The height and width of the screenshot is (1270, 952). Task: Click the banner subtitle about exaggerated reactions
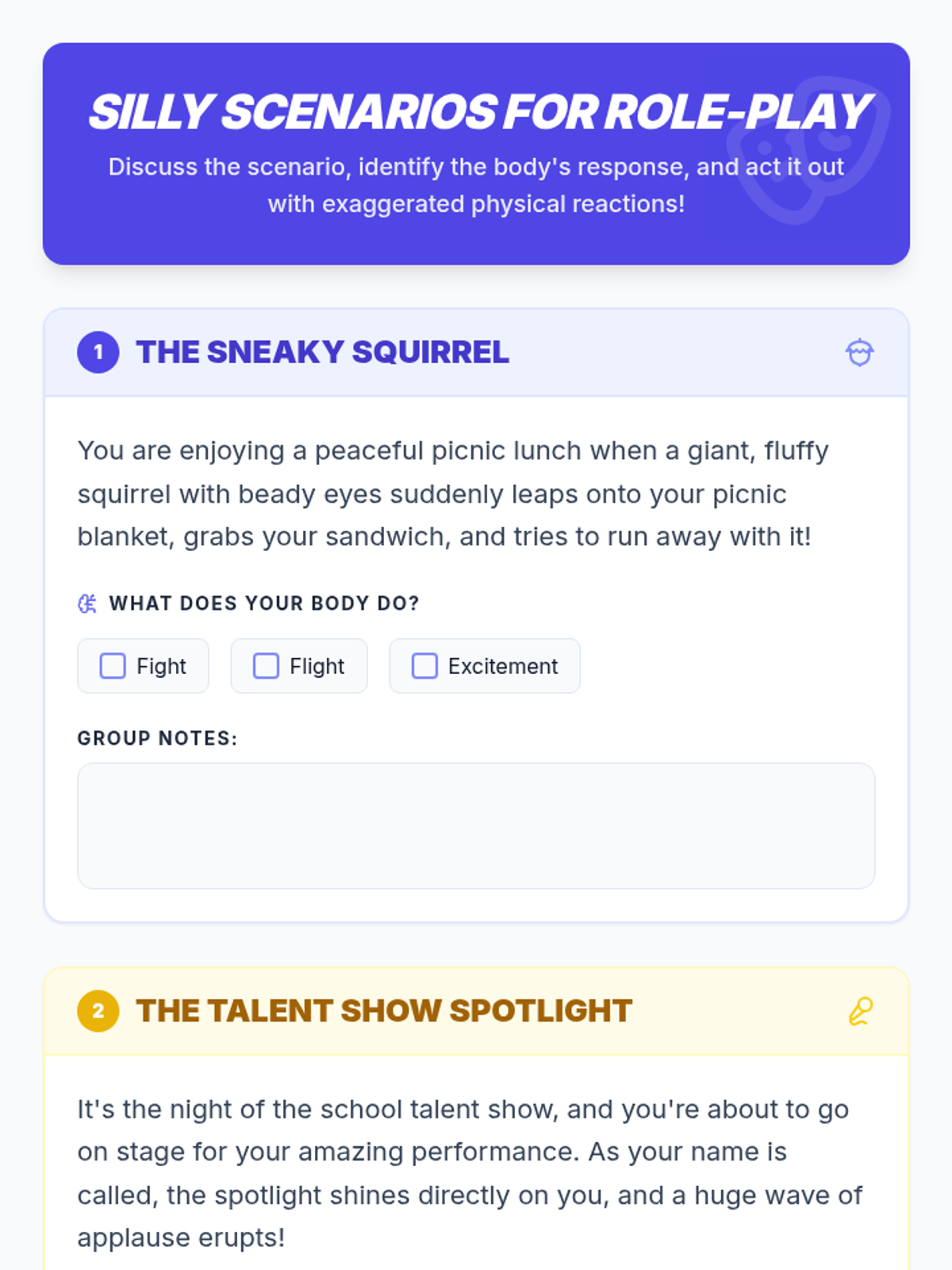point(476,186)
